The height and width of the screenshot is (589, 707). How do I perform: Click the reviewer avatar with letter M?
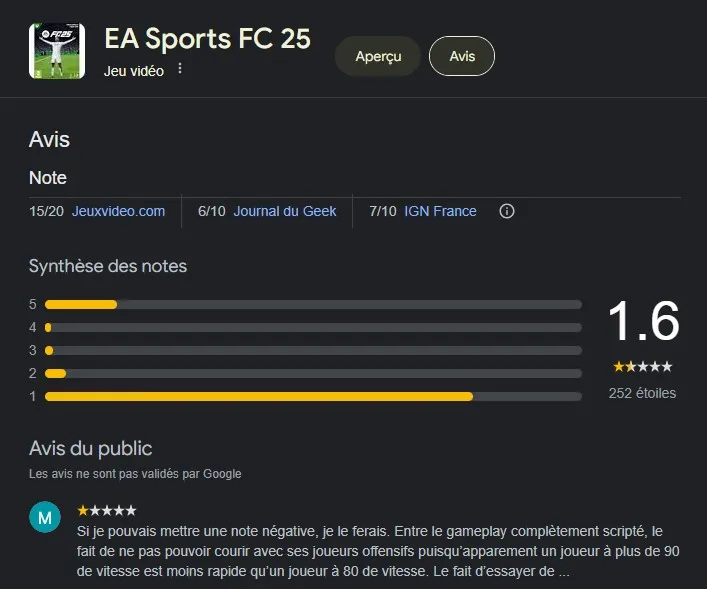[45, 517]
